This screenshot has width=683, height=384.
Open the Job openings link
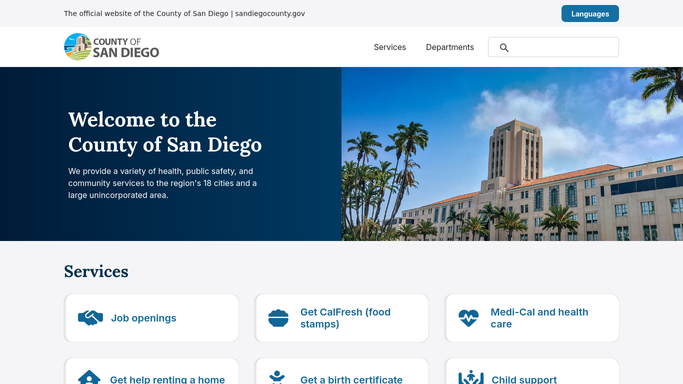pos(143,318)
